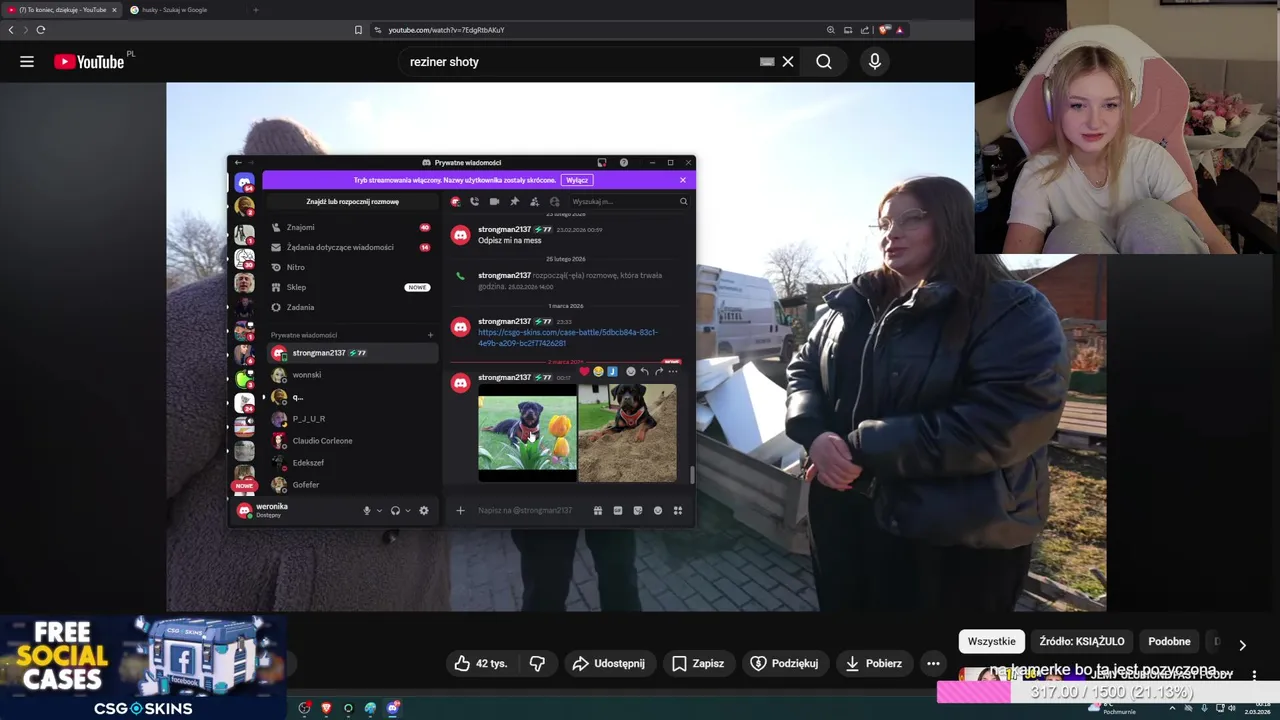Like the video (42 tys.)
The height and width of the screenshot is (720, 1280).
click(481, 663)
